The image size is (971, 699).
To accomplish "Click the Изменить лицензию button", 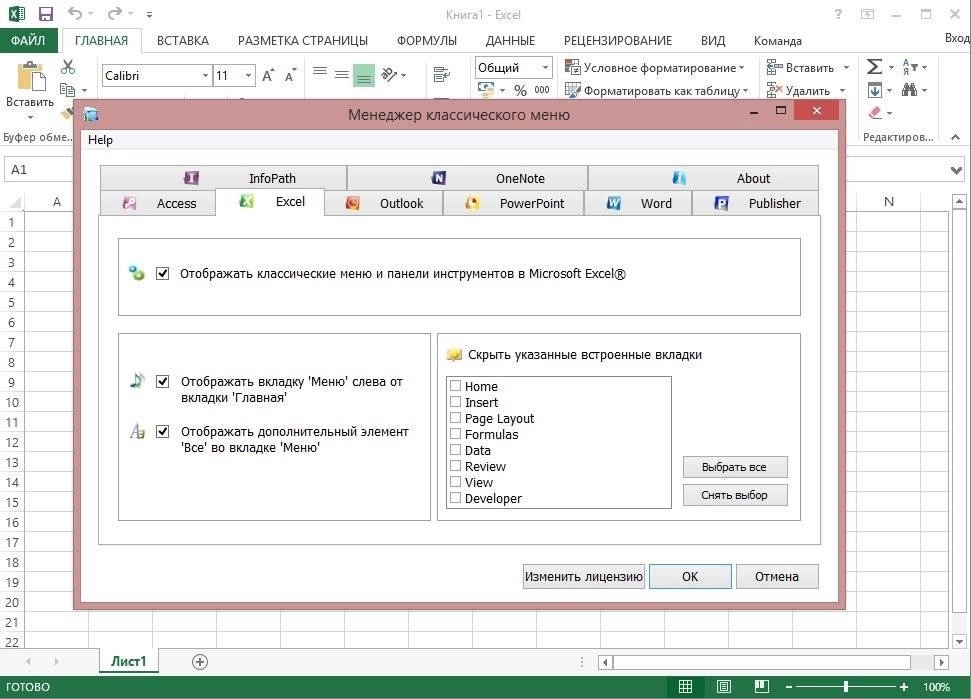I will [583, 576].
